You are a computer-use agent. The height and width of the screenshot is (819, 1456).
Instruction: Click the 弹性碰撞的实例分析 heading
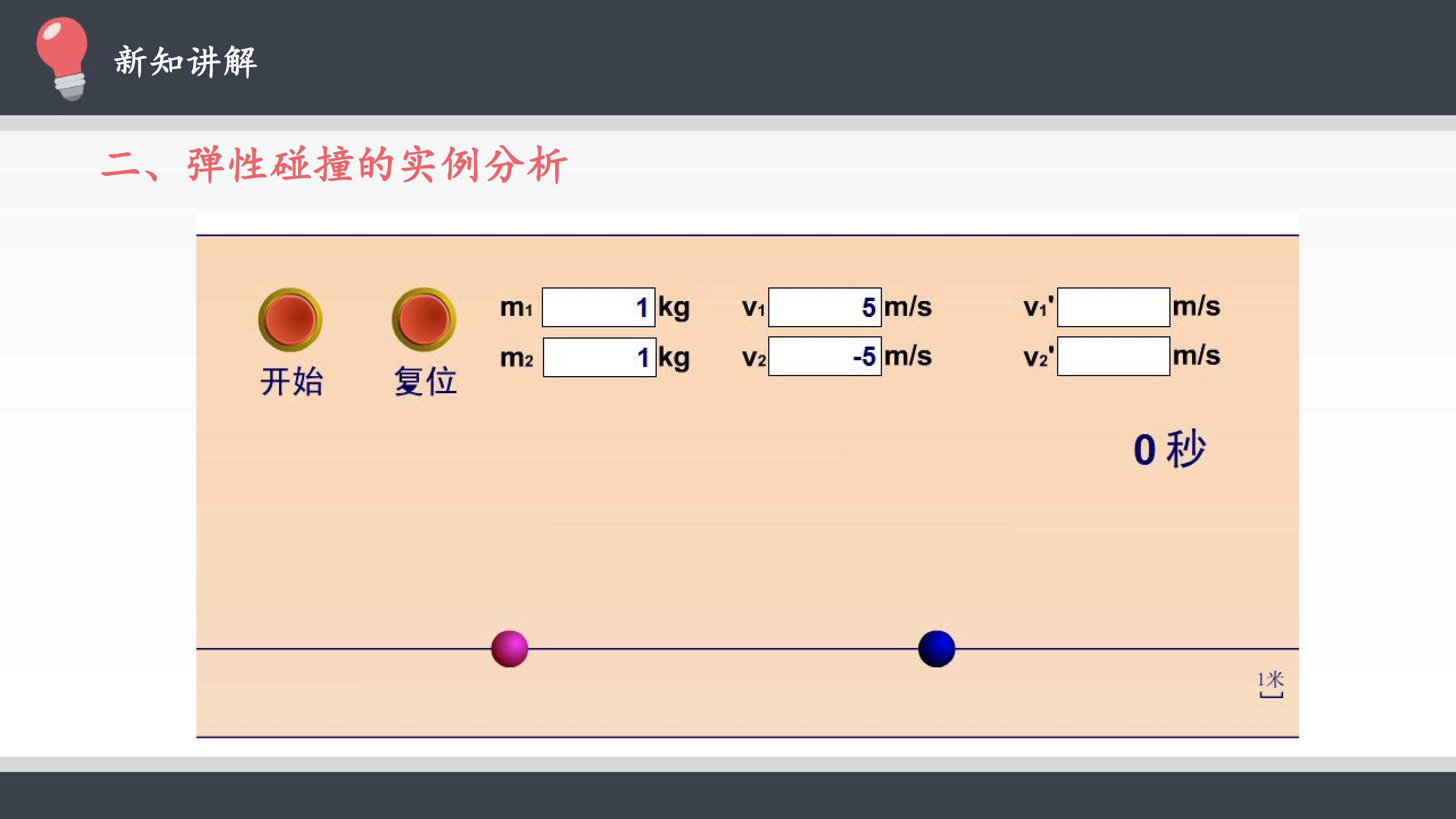tap(377, 165)
